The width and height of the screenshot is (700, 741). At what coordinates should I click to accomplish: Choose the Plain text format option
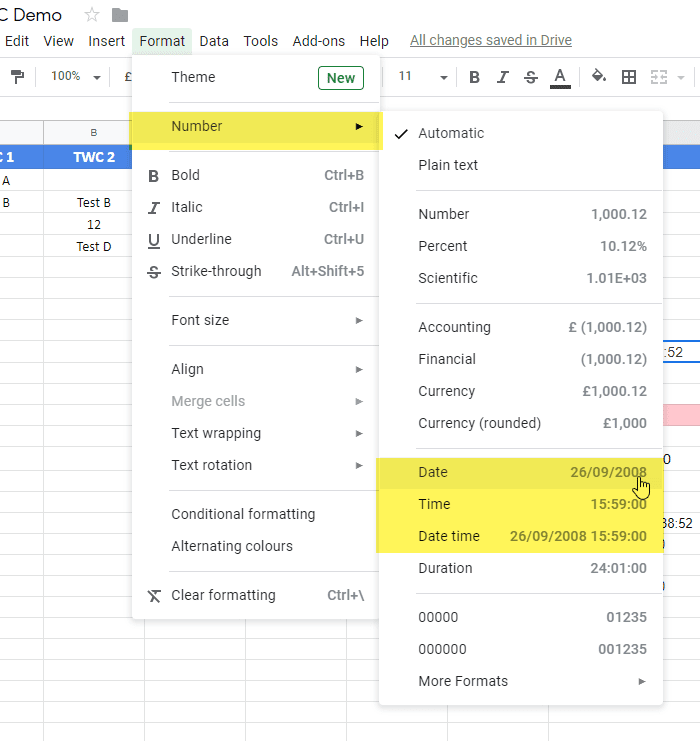[448, 165]
